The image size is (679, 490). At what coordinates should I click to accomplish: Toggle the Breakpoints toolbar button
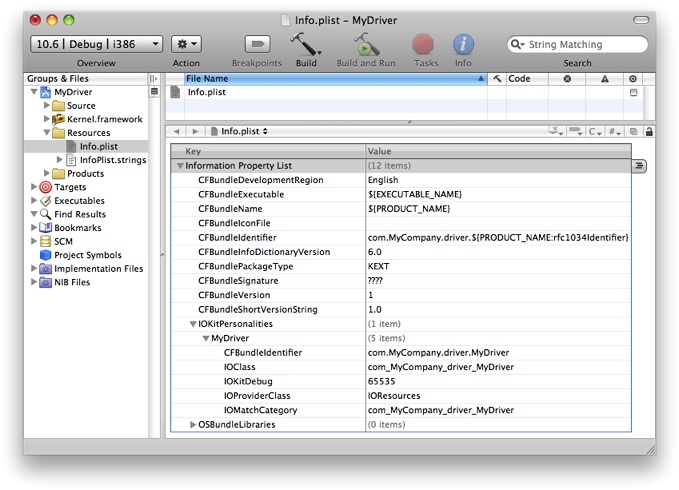(x=258, y=44)
